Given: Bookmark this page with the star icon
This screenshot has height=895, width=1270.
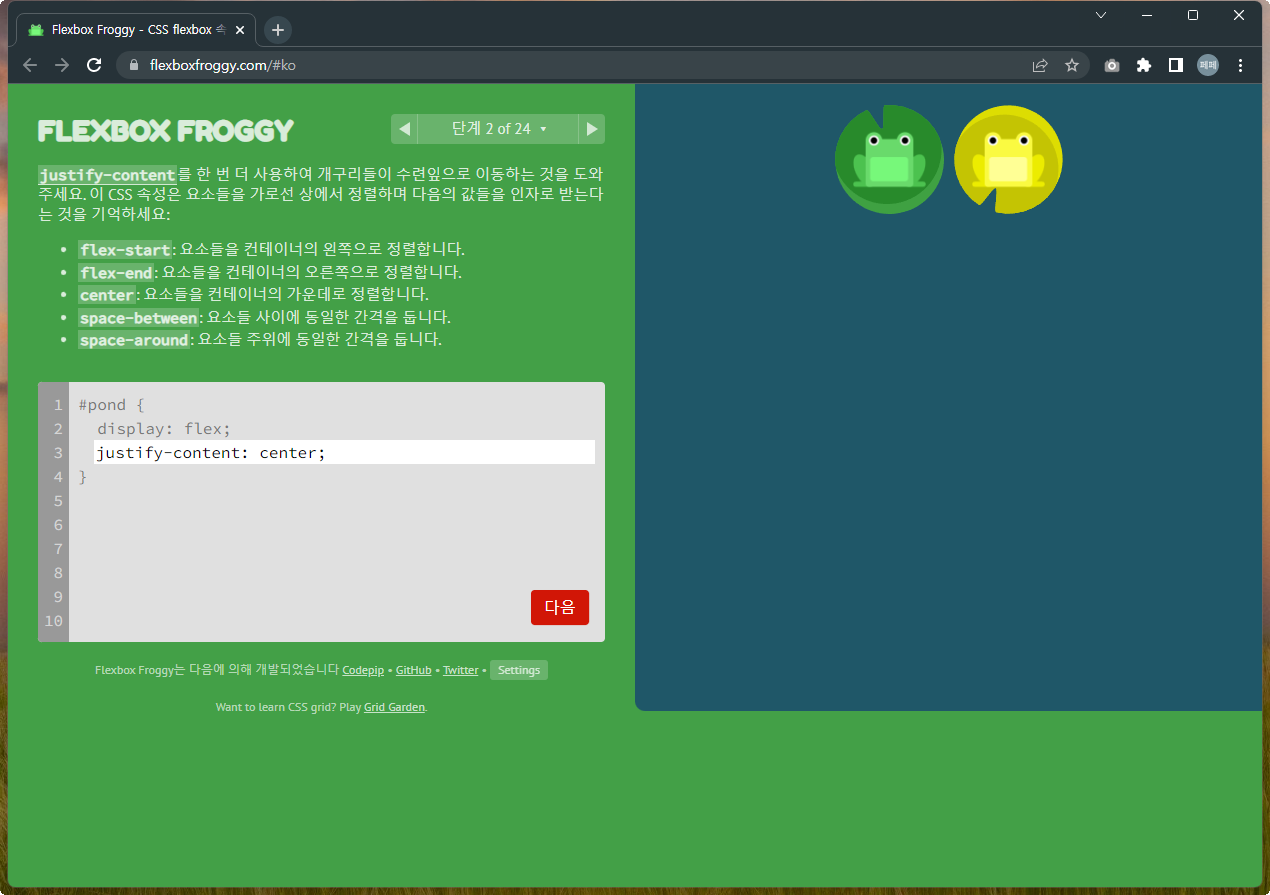Looking at the screenshot, I should 1072,65.
